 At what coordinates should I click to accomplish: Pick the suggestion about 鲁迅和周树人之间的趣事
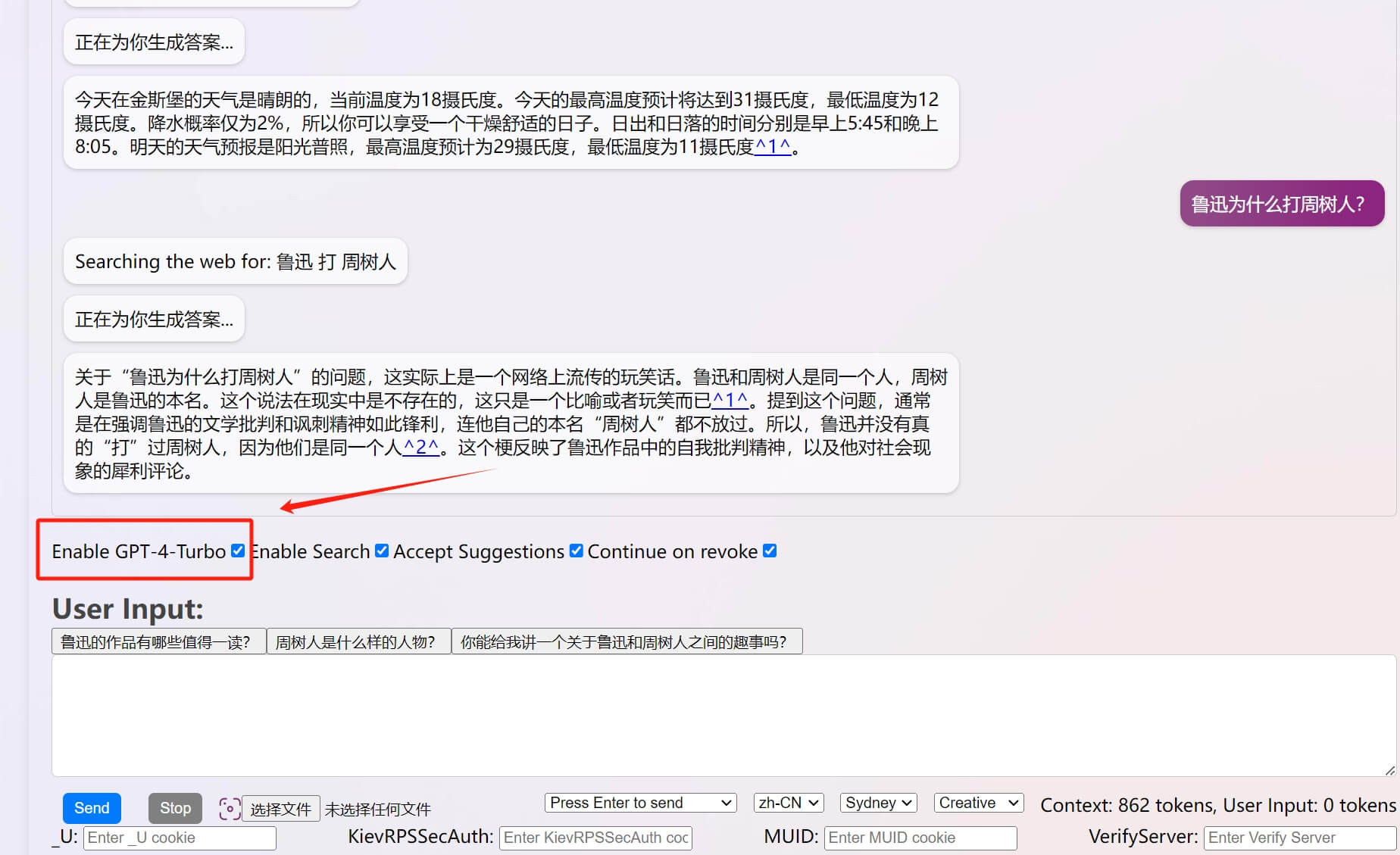click(x=627, y=642)
